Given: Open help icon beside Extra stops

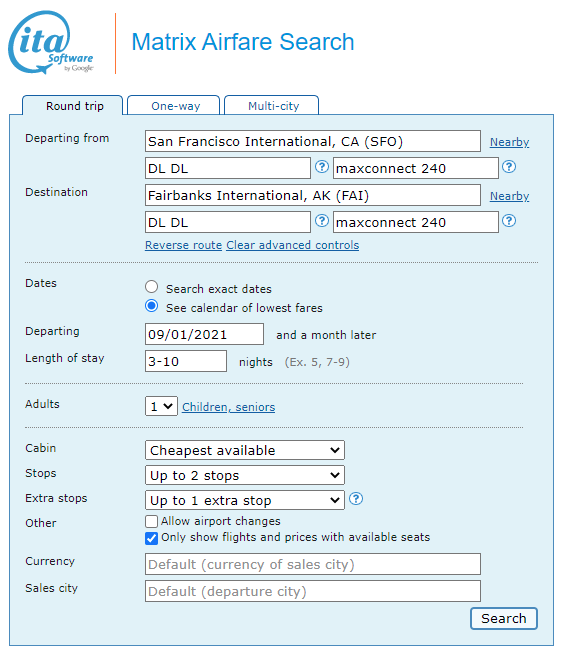Looking at the screenshot, I should click(356, 499).
